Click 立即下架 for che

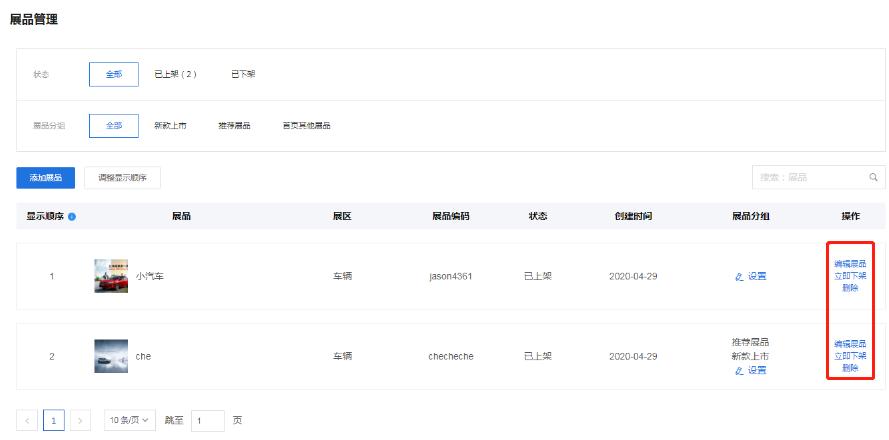point(850,356)
